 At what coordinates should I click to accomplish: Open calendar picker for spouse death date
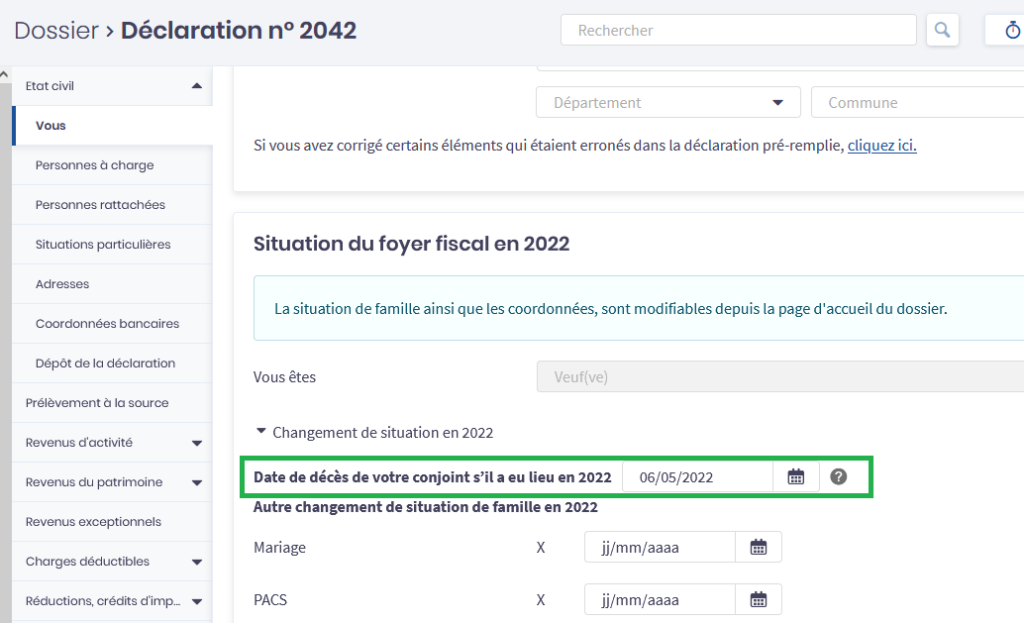coord(796,477)
